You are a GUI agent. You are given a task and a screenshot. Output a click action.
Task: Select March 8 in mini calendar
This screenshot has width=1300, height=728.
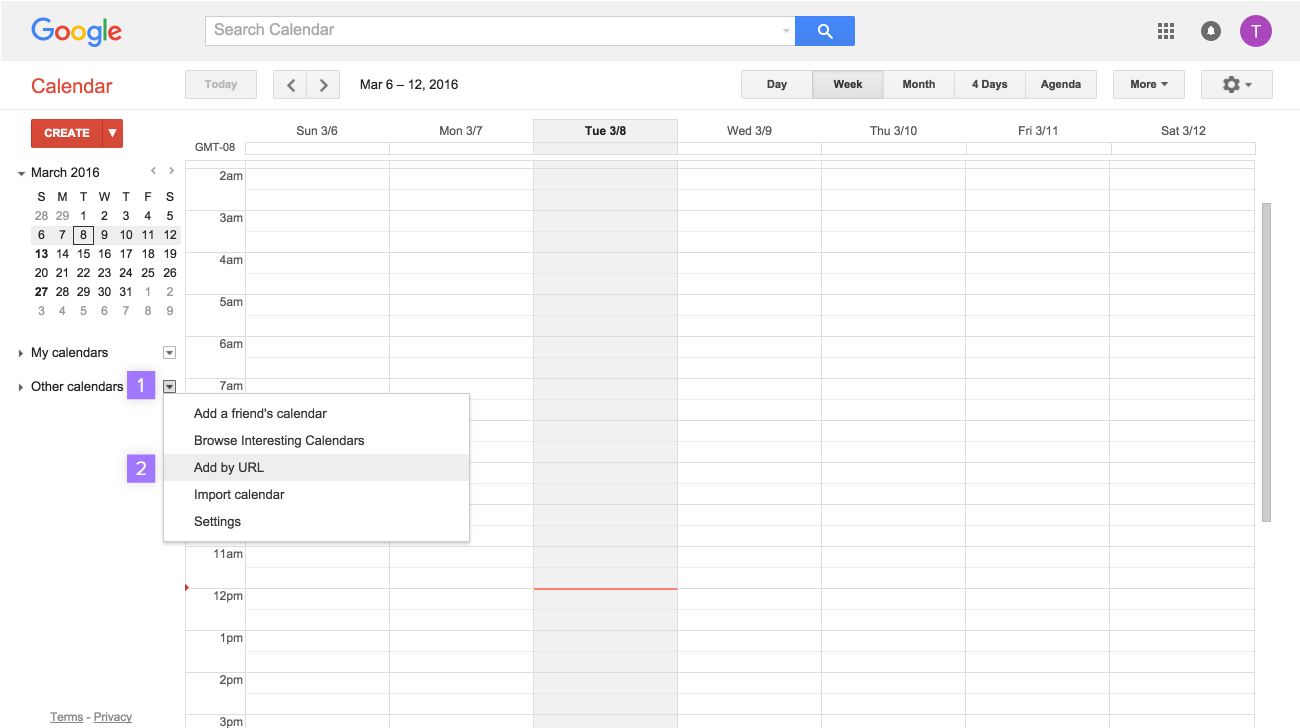[84, 235]
